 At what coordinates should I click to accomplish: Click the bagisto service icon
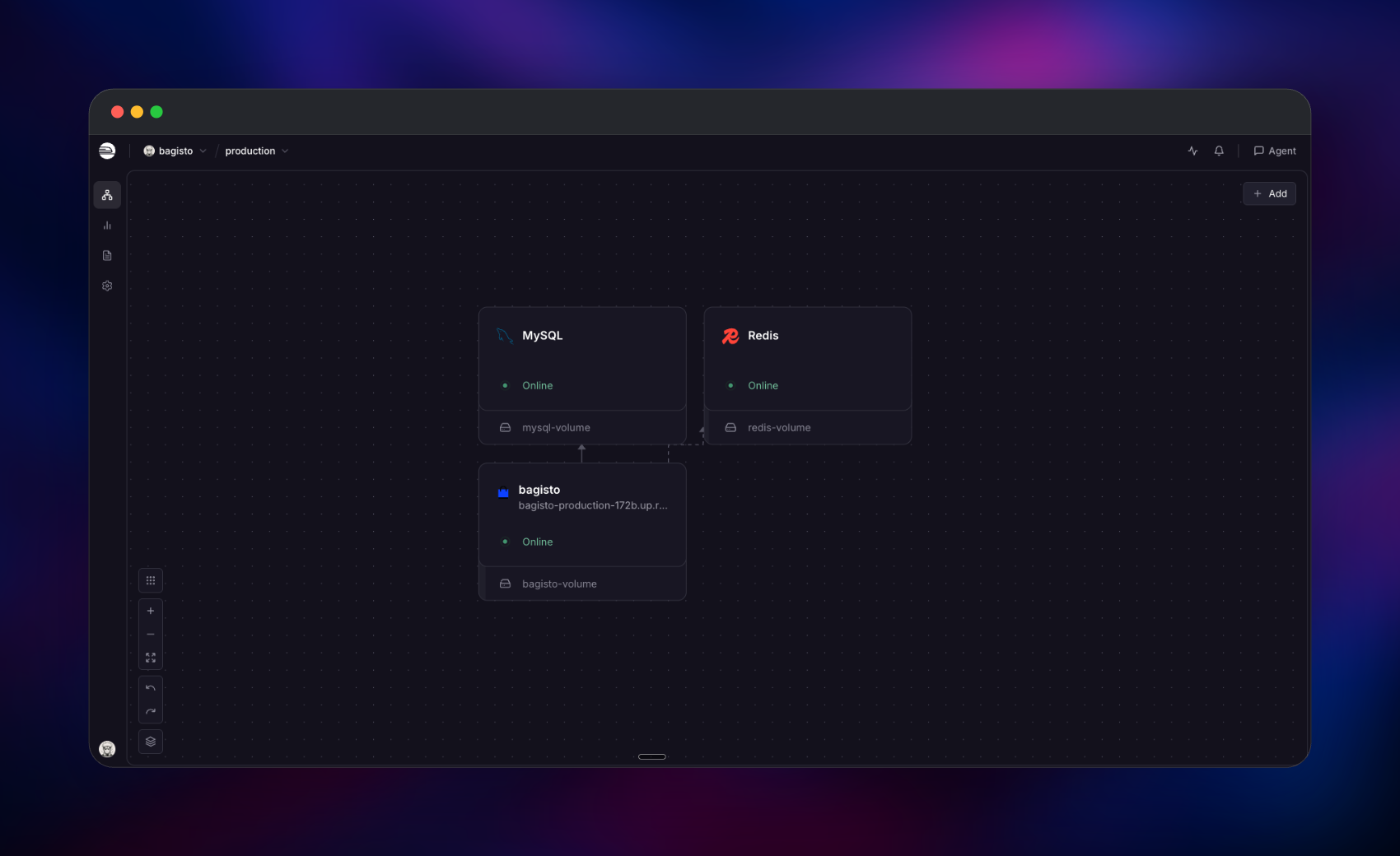point(503,492)
